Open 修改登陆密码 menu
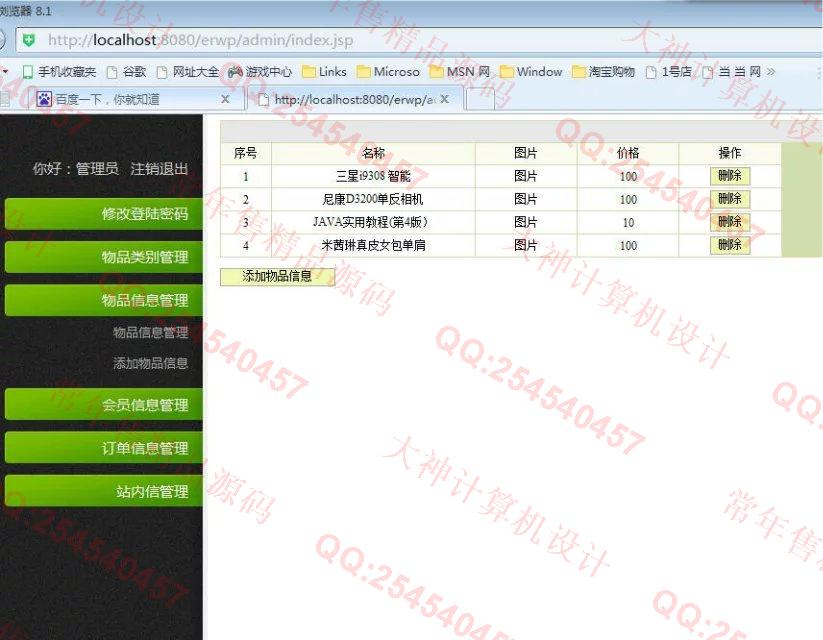Image resolution: width=823 pixels, height=640 pixels. point(103,214)
